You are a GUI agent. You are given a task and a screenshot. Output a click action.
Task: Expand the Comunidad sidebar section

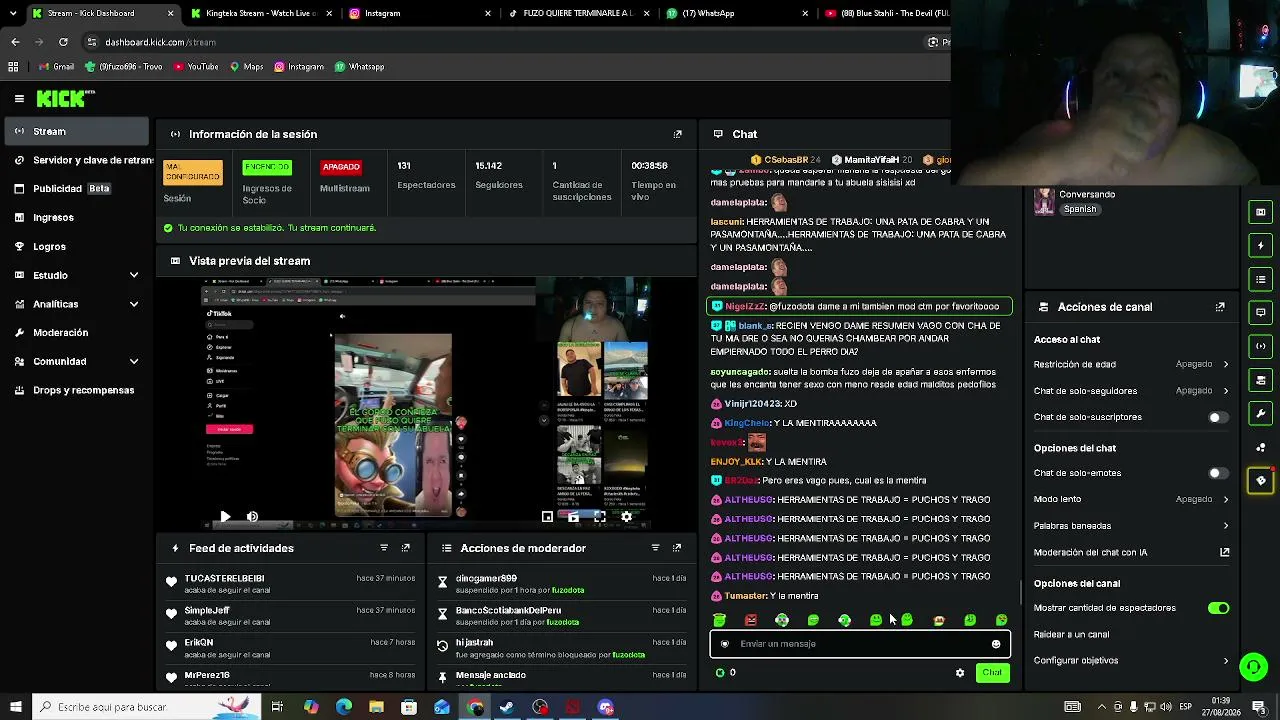77,361
